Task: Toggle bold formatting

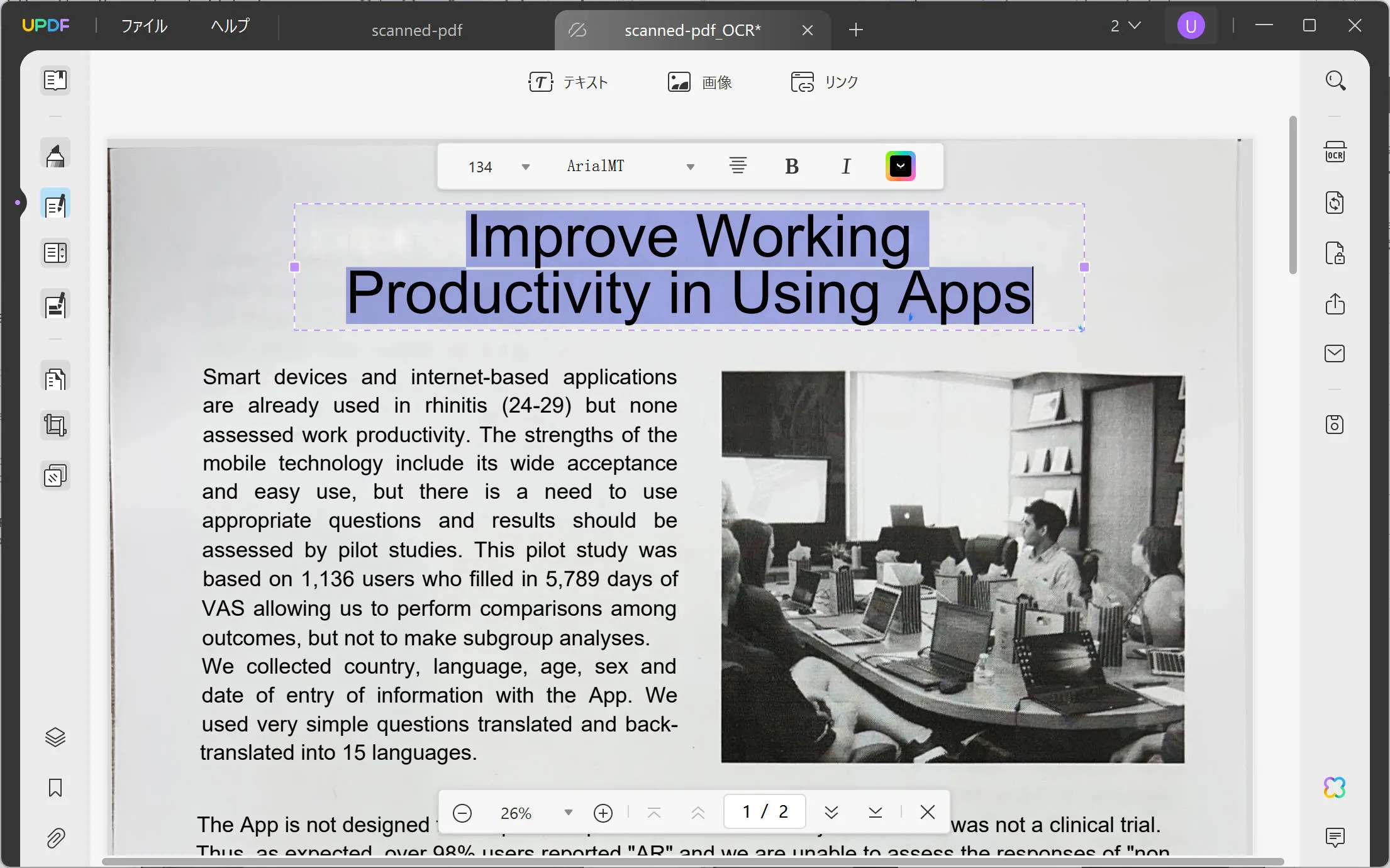Action: 792,166
